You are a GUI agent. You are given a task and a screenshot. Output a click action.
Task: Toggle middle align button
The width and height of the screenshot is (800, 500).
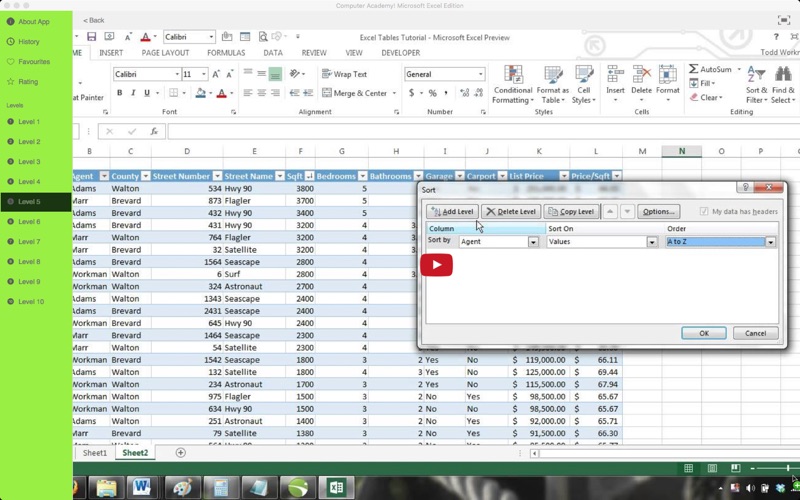(262, 74)
